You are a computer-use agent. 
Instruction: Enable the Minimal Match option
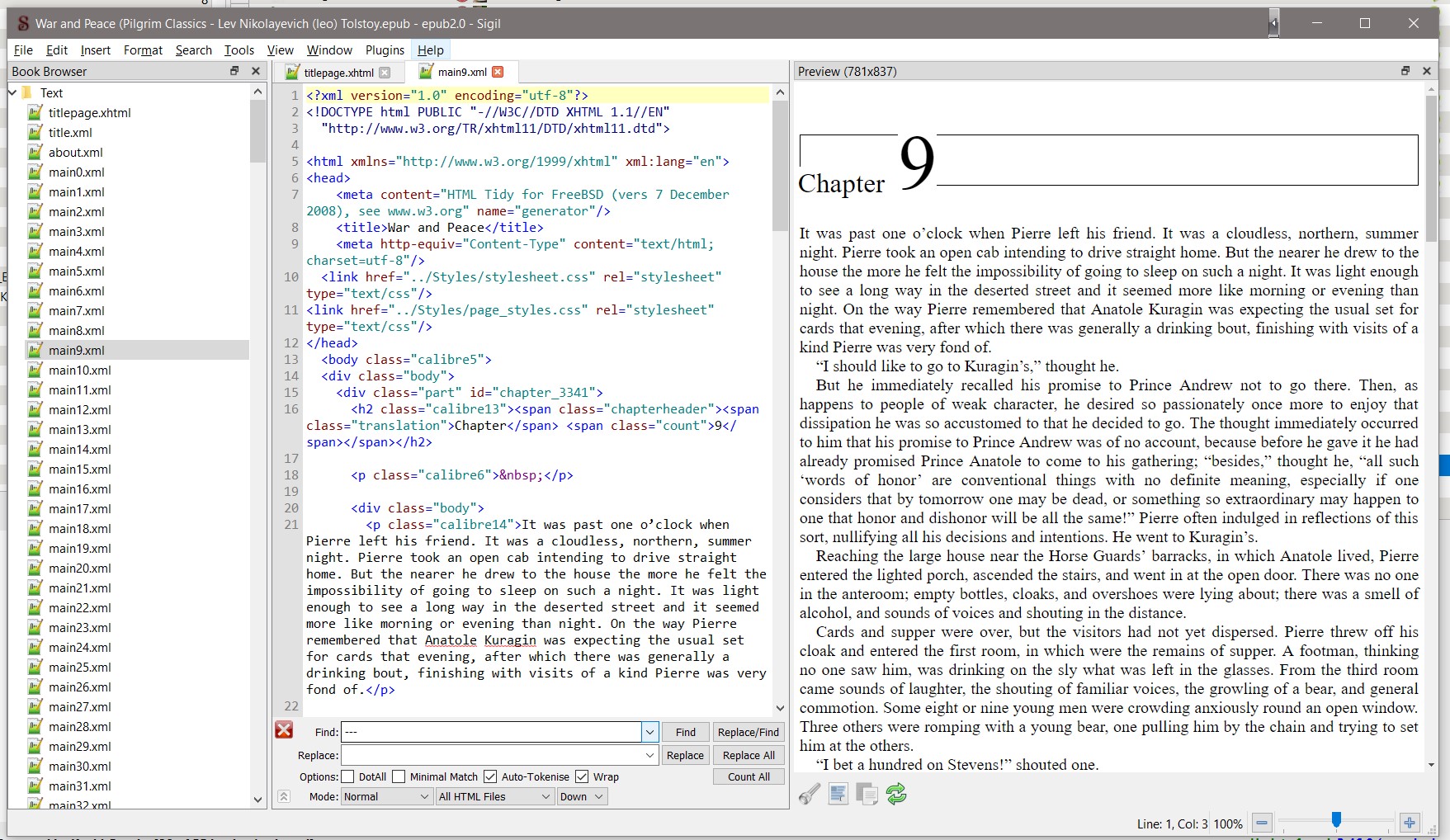click(x=399, y=776)
